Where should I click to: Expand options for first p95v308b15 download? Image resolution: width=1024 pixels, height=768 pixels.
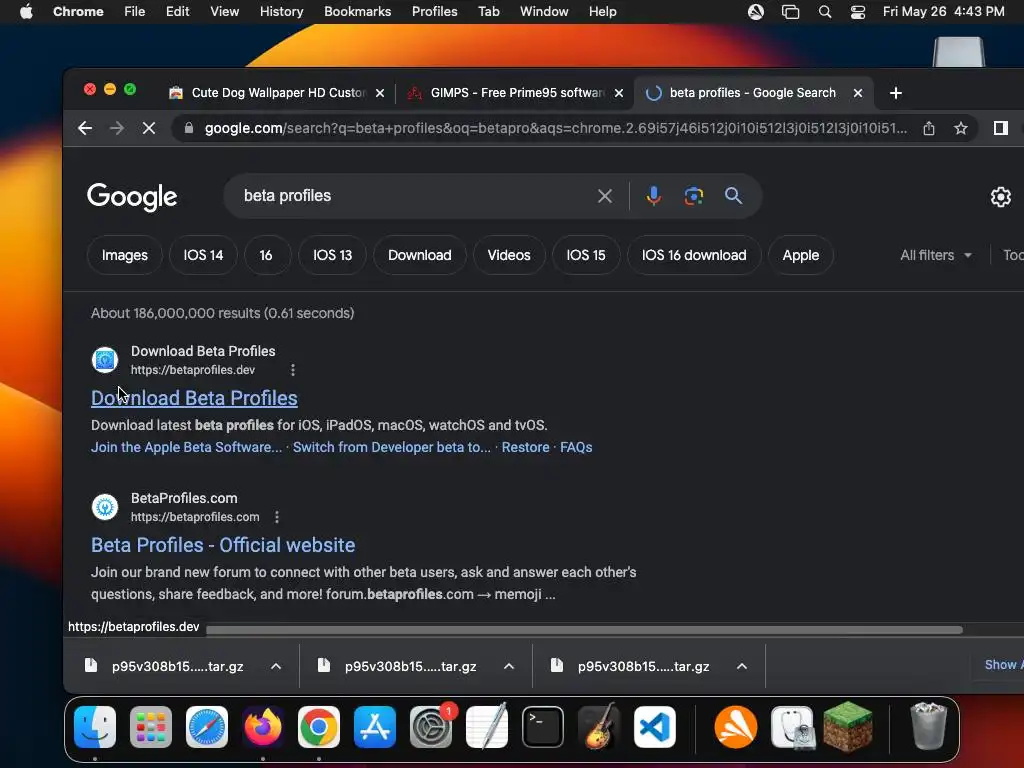(276, 667)
